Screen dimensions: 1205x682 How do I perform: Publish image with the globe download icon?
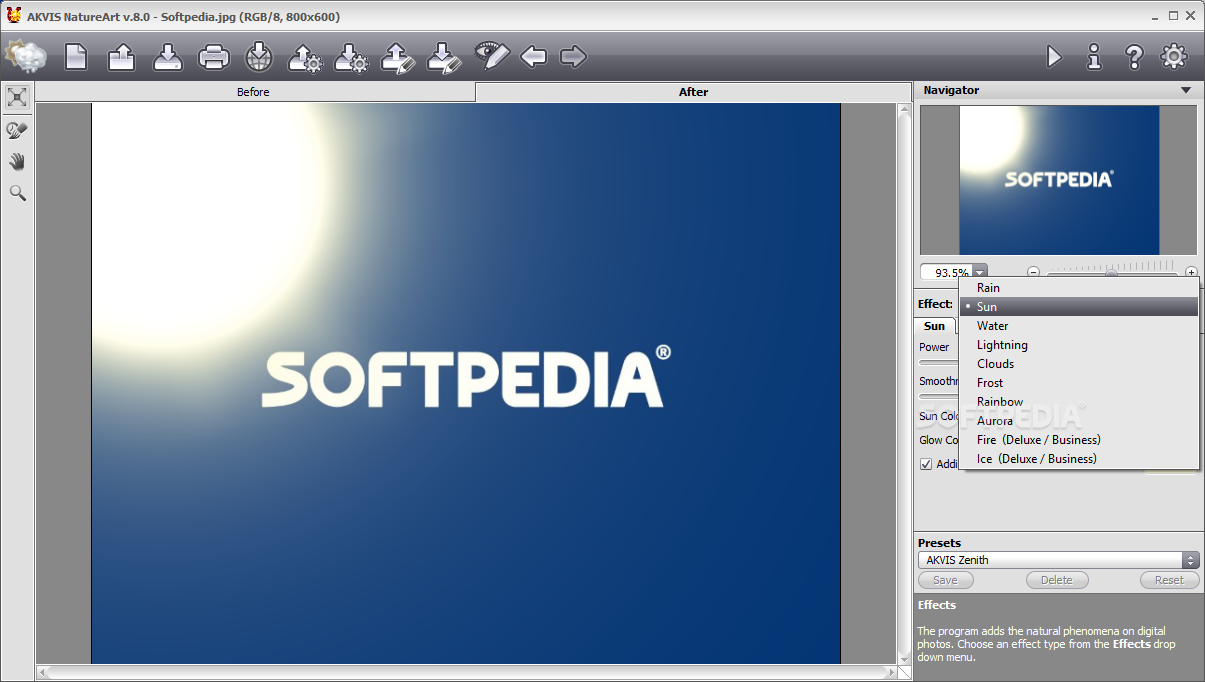pyautogui.click(x=259, y=56)
